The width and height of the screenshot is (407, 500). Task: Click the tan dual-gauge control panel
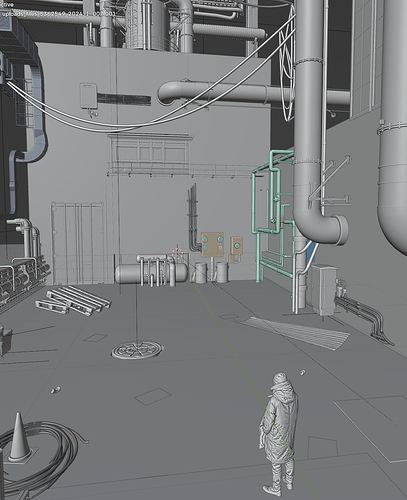tap(212, 245)
